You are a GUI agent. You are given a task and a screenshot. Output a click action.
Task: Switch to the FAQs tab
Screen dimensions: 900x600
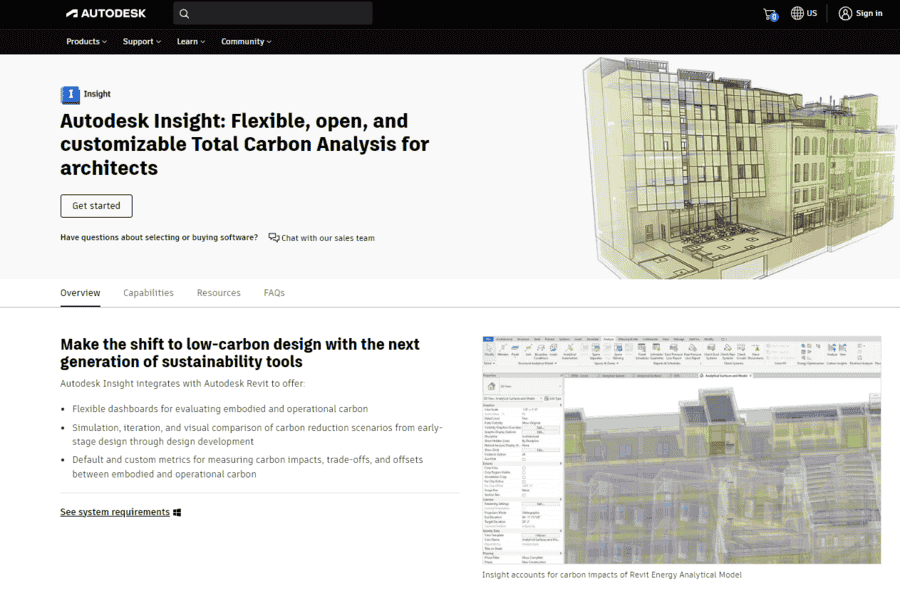point(274,293)
